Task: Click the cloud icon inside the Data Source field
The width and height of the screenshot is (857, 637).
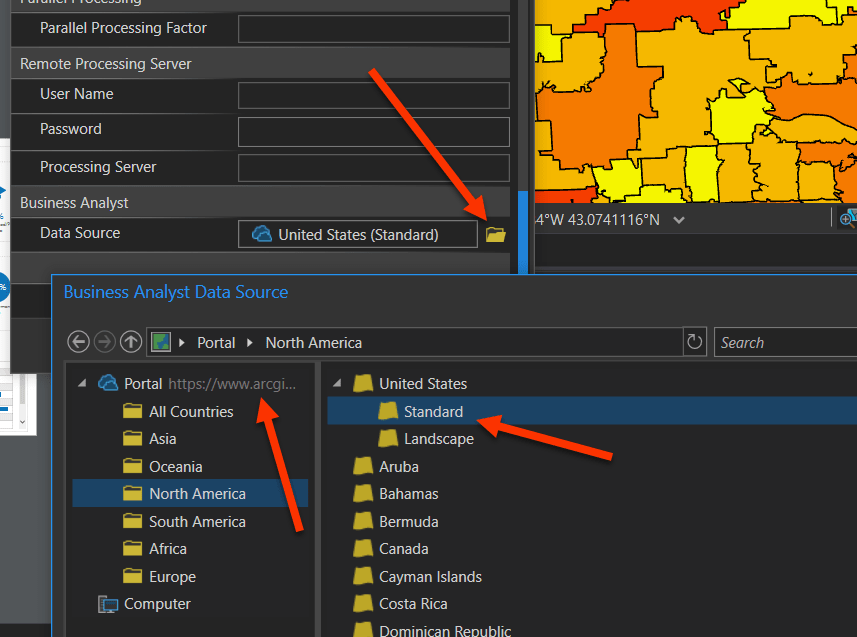Action: pos(261,234)
